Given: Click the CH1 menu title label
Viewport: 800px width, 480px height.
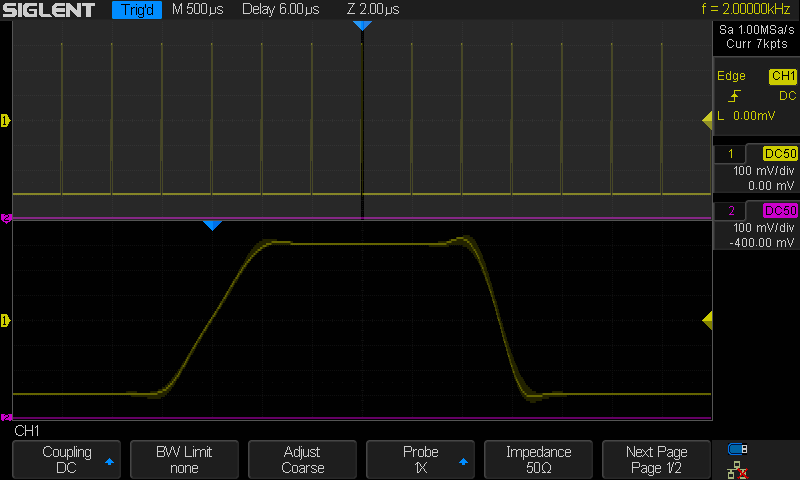Looking at the screenshot, I should point(27,431).
